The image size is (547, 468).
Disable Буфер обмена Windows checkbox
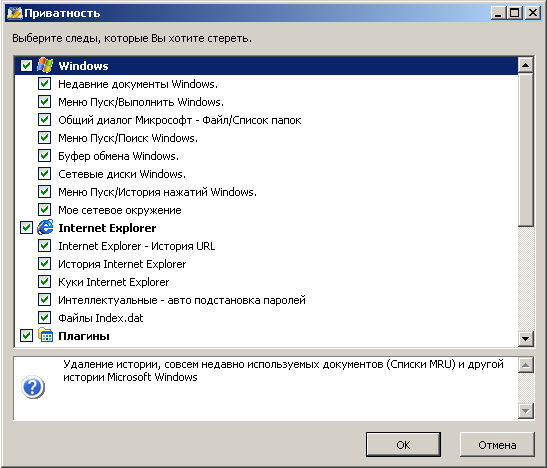point(44,156)
